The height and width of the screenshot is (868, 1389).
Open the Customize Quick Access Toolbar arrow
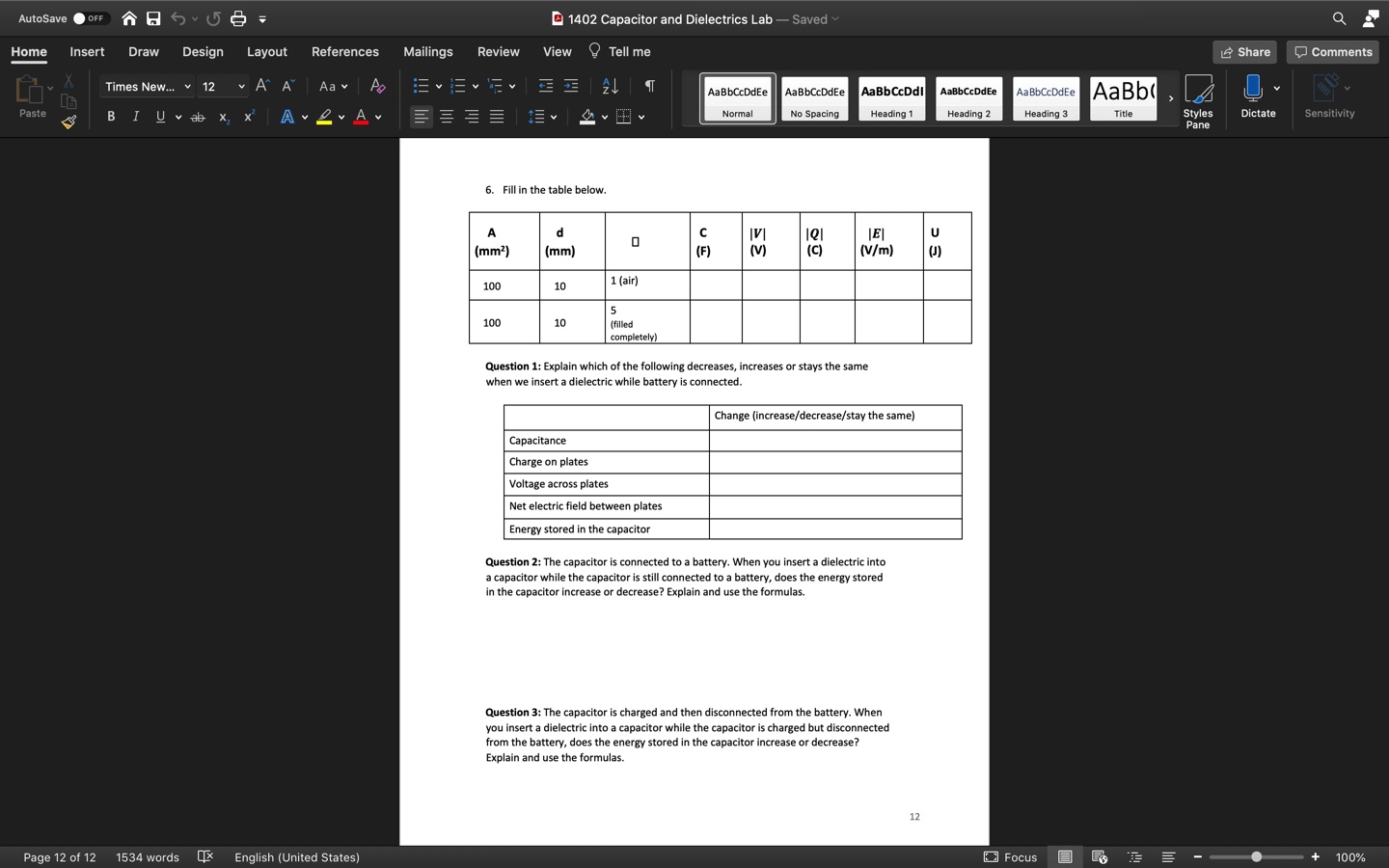262,19
